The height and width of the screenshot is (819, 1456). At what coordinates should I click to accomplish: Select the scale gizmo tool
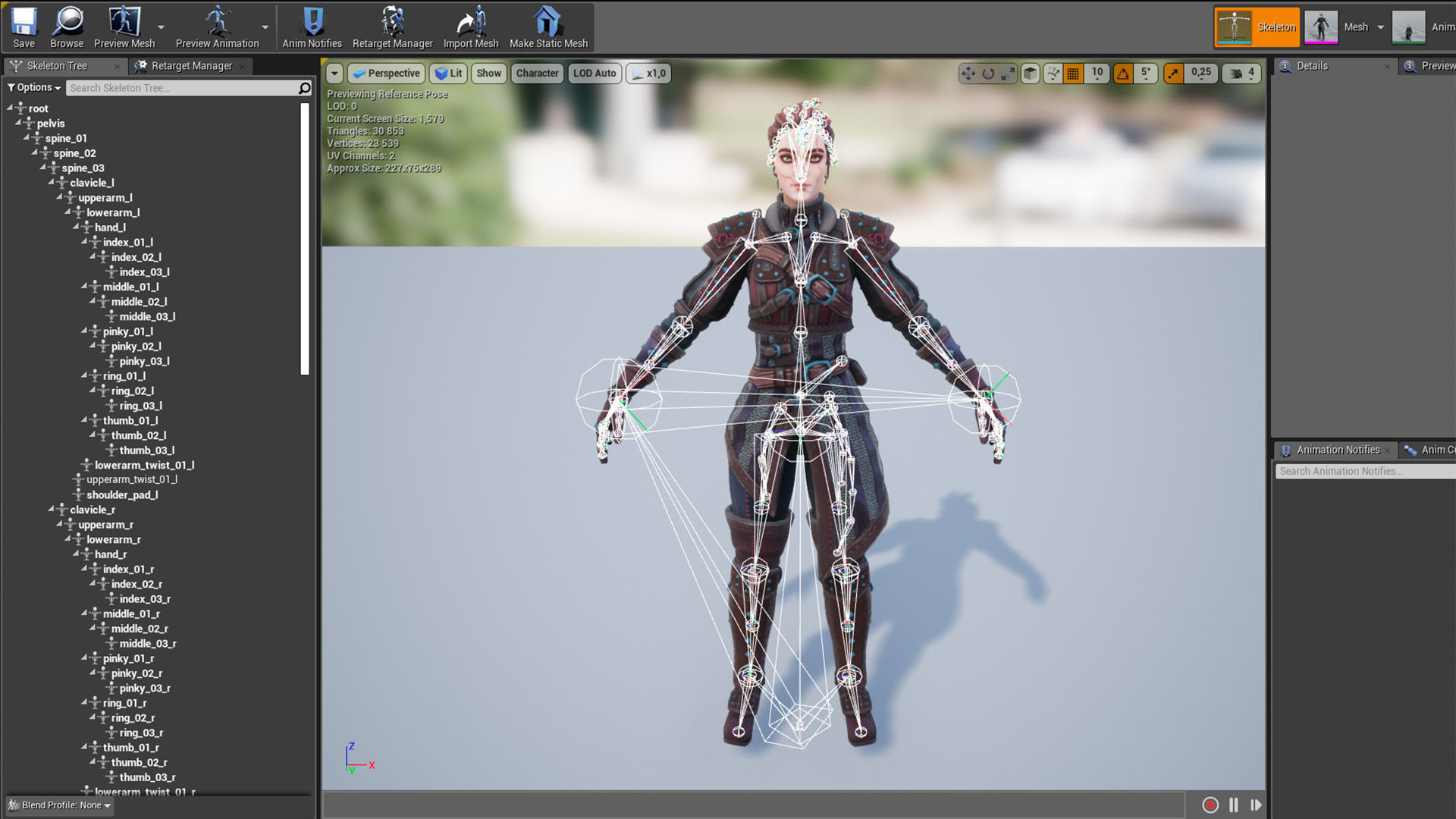(x=1008, y=74)
